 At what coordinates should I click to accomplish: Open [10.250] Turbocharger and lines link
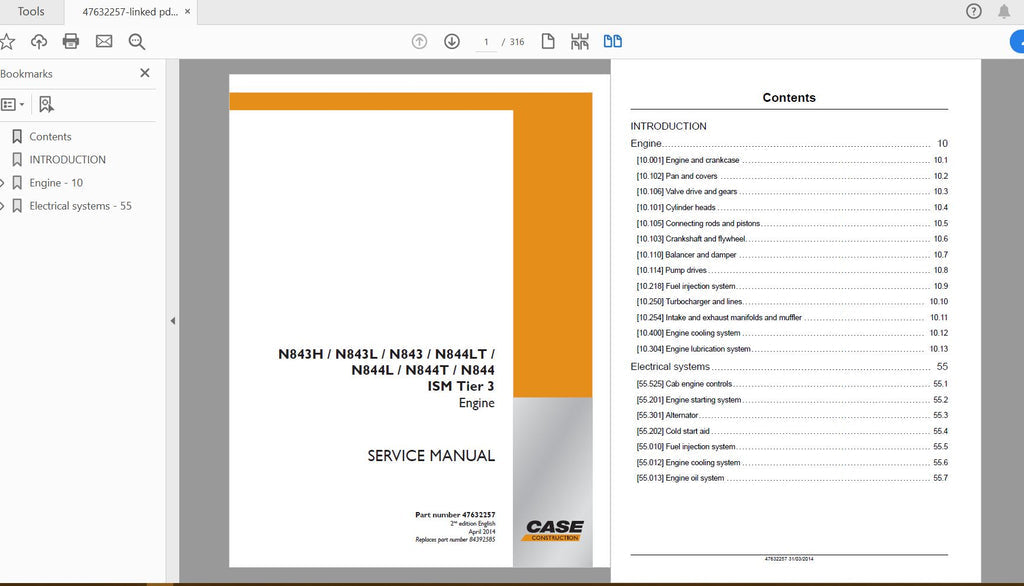792,302
